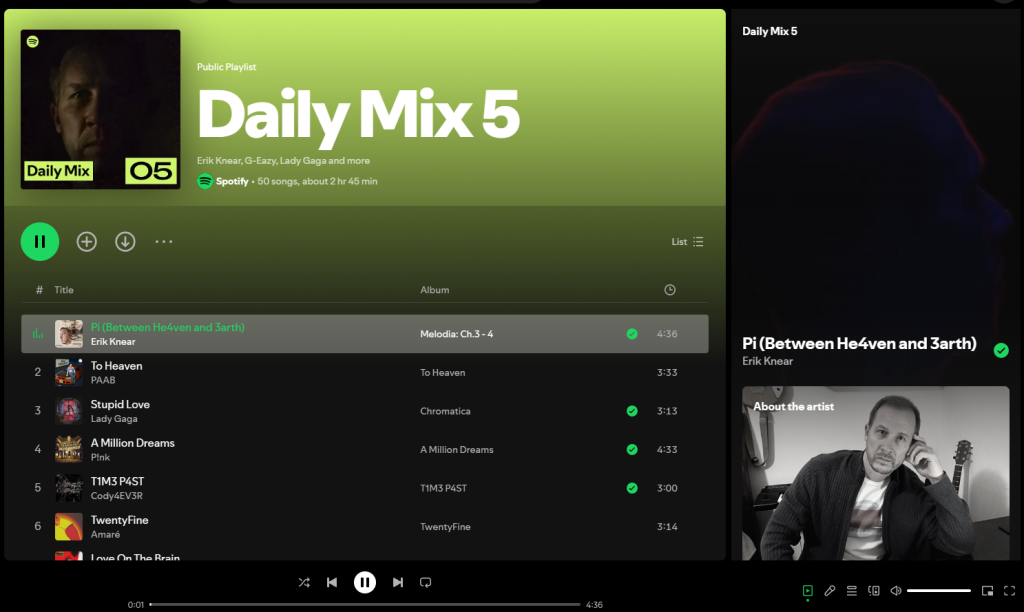This screenshot has width=1024, height=612.
Task: Click To Heaven track thumbnail
Action: pyautogui.click(x=69, y=372)
